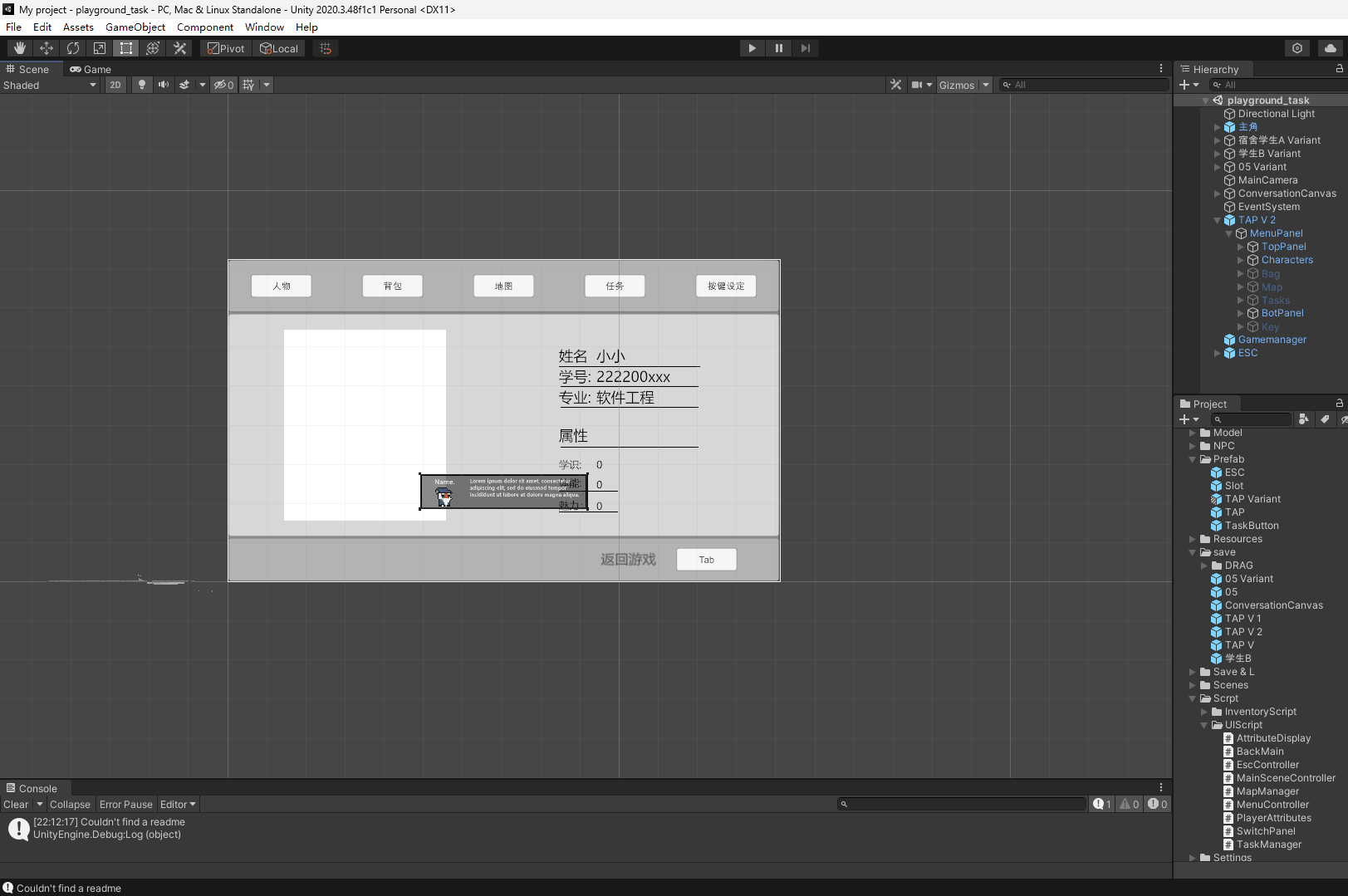Activate the Rect Transform tool
The image size is (1348, 896).
click(126, 48)
